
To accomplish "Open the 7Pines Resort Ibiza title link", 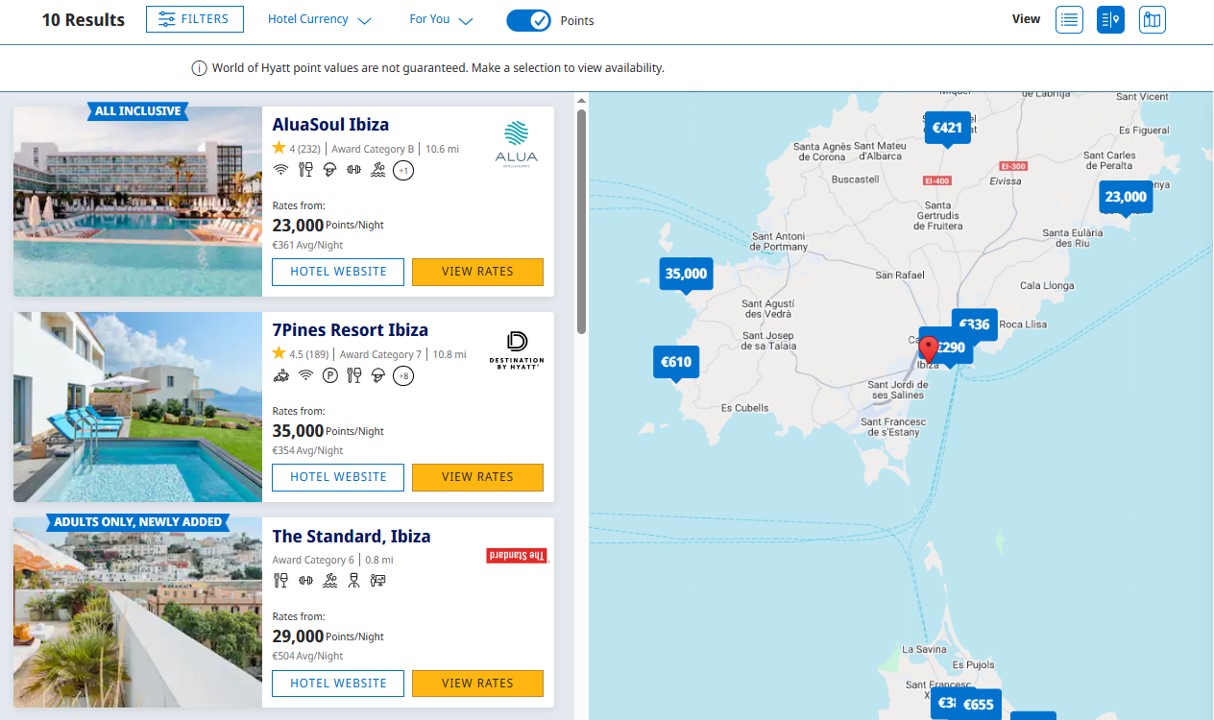I will click(350, 330).
